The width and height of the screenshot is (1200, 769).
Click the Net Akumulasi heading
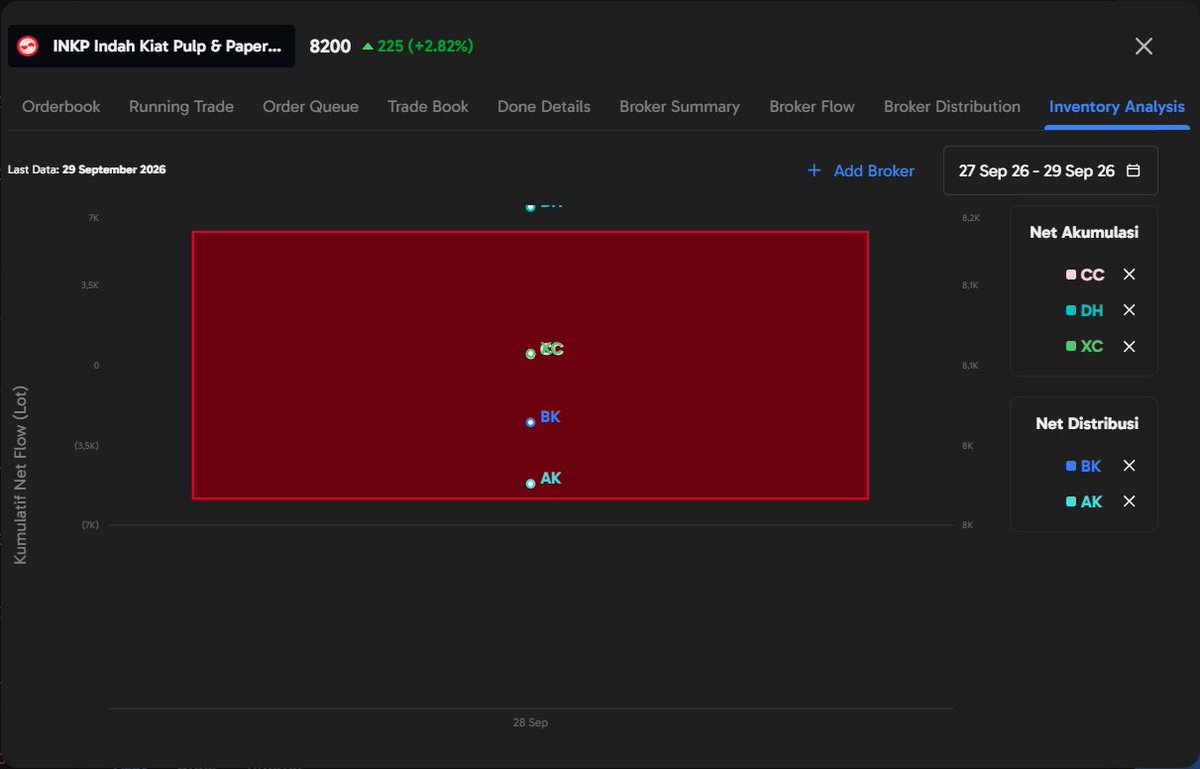[x=1084, y=232]
